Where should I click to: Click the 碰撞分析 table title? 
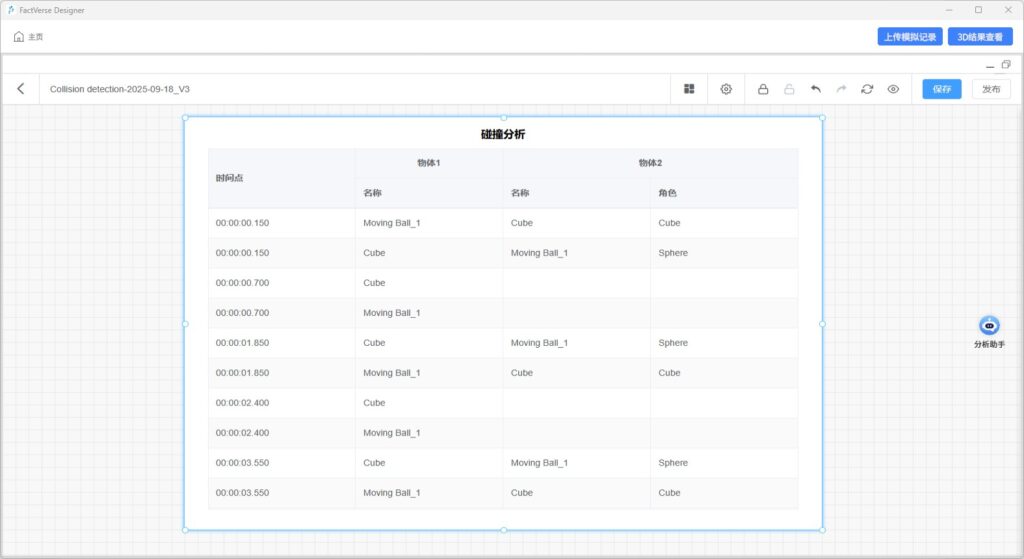pyautogui.click(x=502, y=134)
